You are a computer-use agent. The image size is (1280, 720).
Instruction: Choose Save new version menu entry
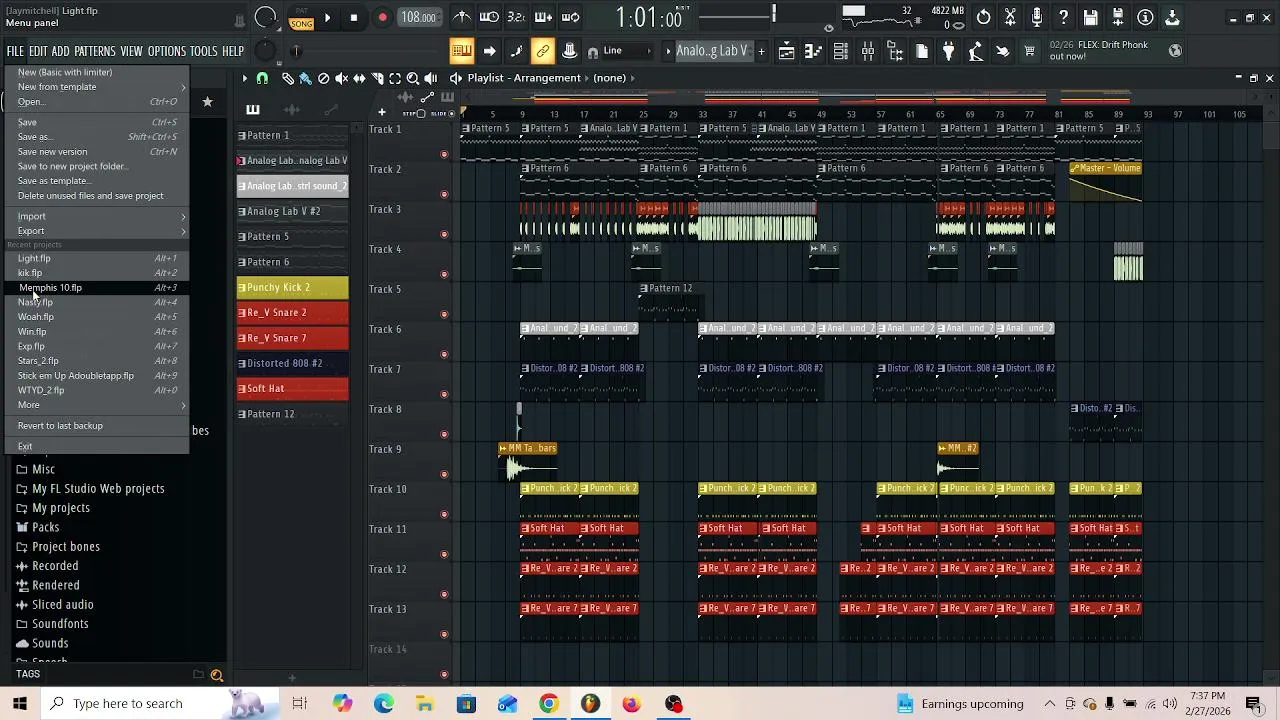pyautogui.click(x=97, y=152)
